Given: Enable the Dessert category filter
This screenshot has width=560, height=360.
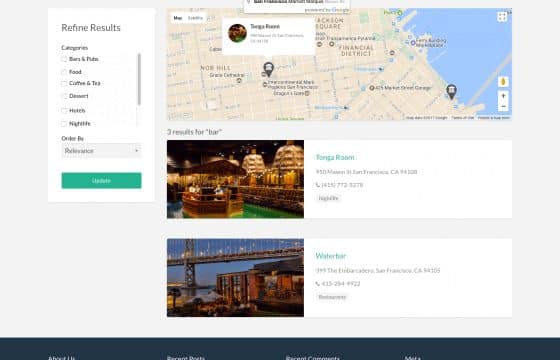Looking at the screenshot, I should 64,96.
